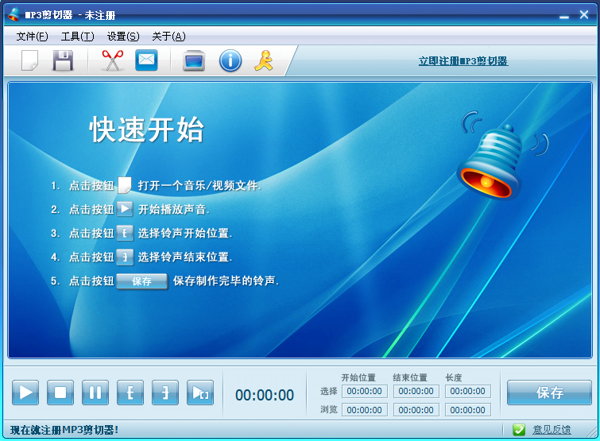Open the 设置(S) menu
Image resolution: width=600 pixels, height=441 pixels.
click(123, 36)
